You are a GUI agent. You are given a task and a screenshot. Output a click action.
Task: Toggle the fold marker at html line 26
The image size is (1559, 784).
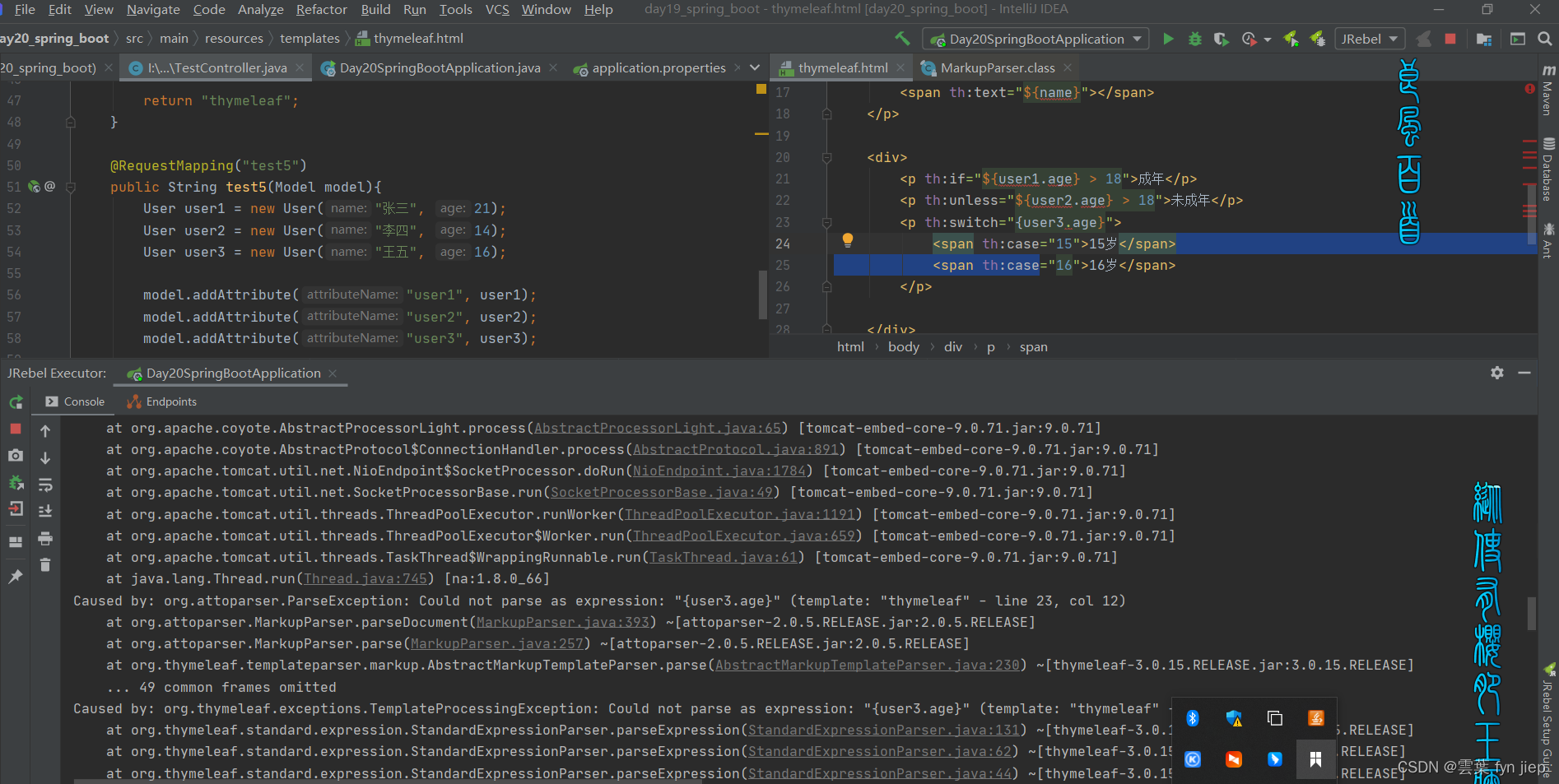(826, 287)
